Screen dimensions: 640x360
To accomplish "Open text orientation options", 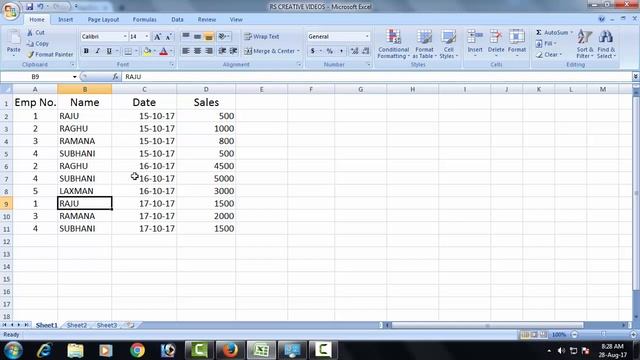I will [x=224, y=36].
